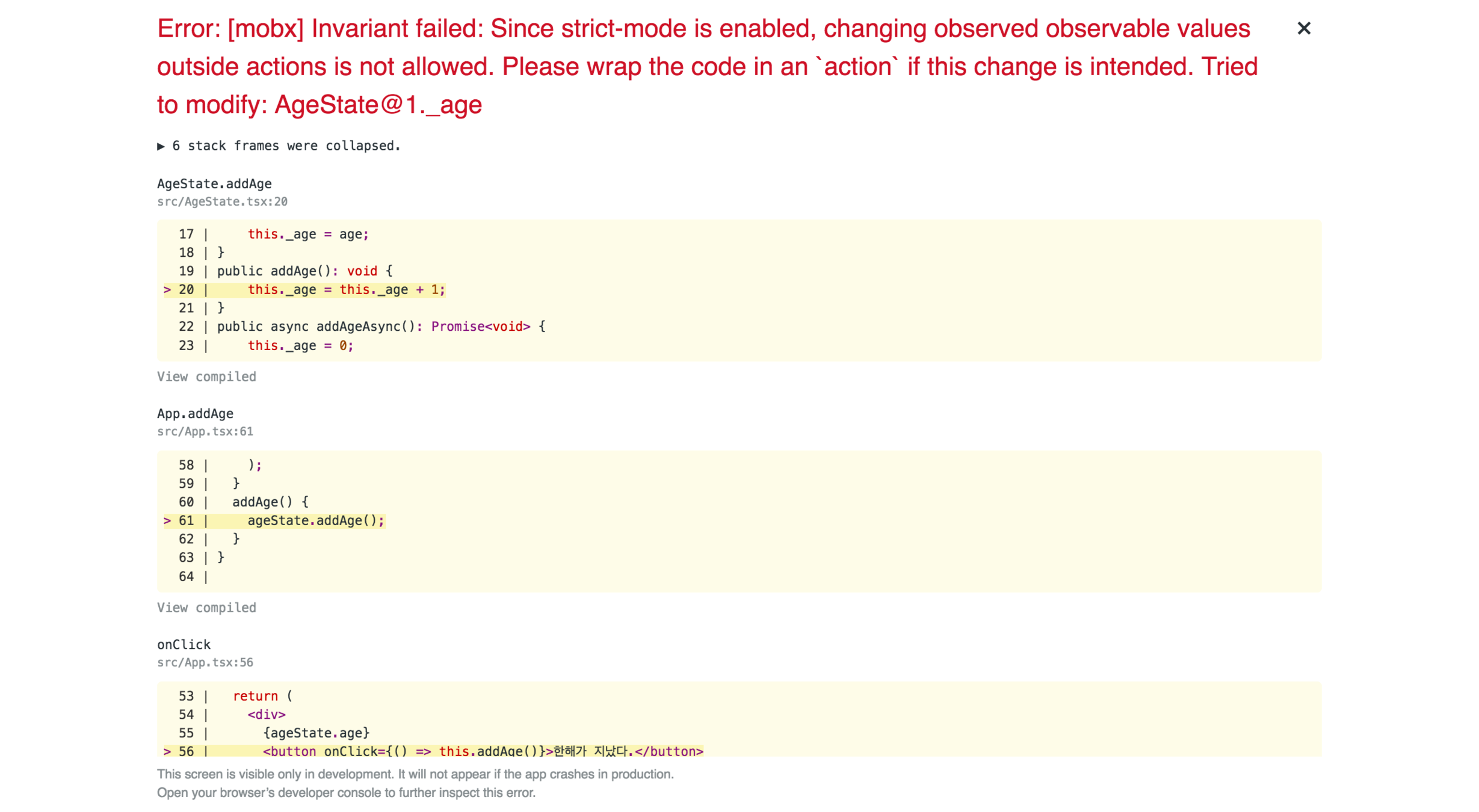Click View compiled under AgeState.addAge code
Image resolution: width=1479 pixels, height=812 pixels.
point(206,377)
